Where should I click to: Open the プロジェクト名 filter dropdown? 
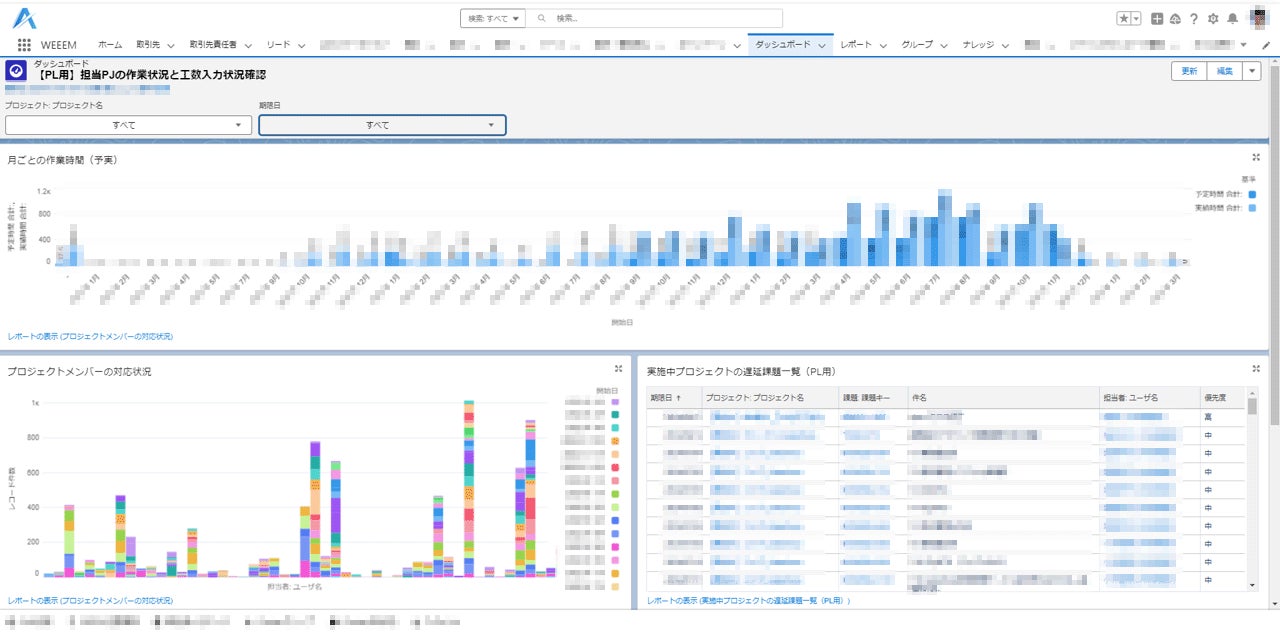129,125
